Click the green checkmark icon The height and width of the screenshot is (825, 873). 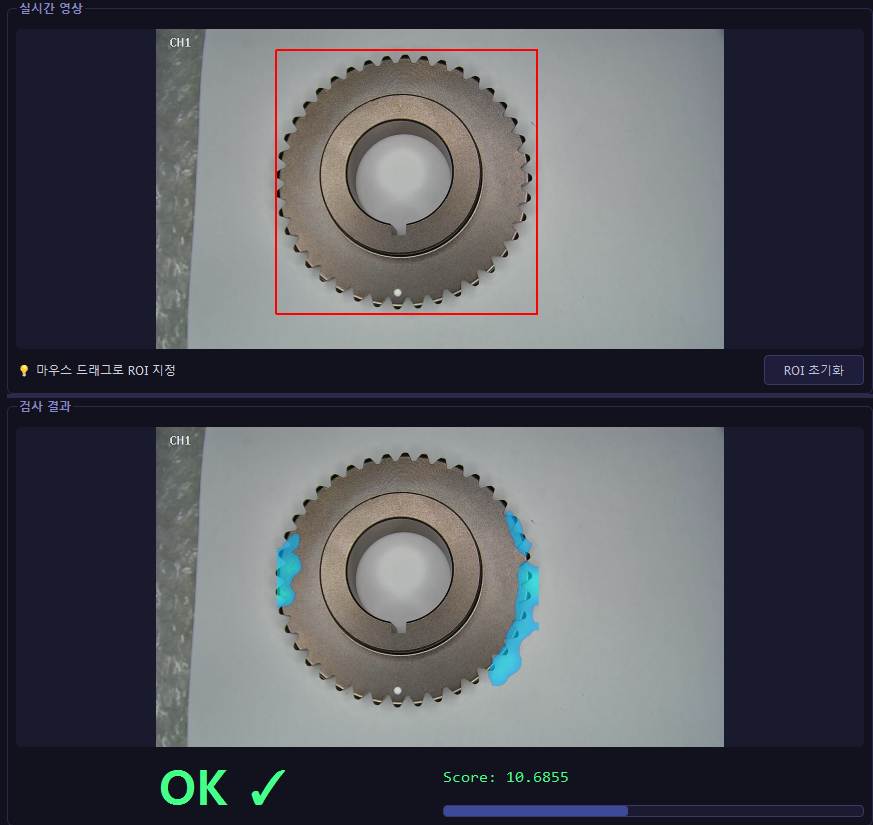pos(268,787)
